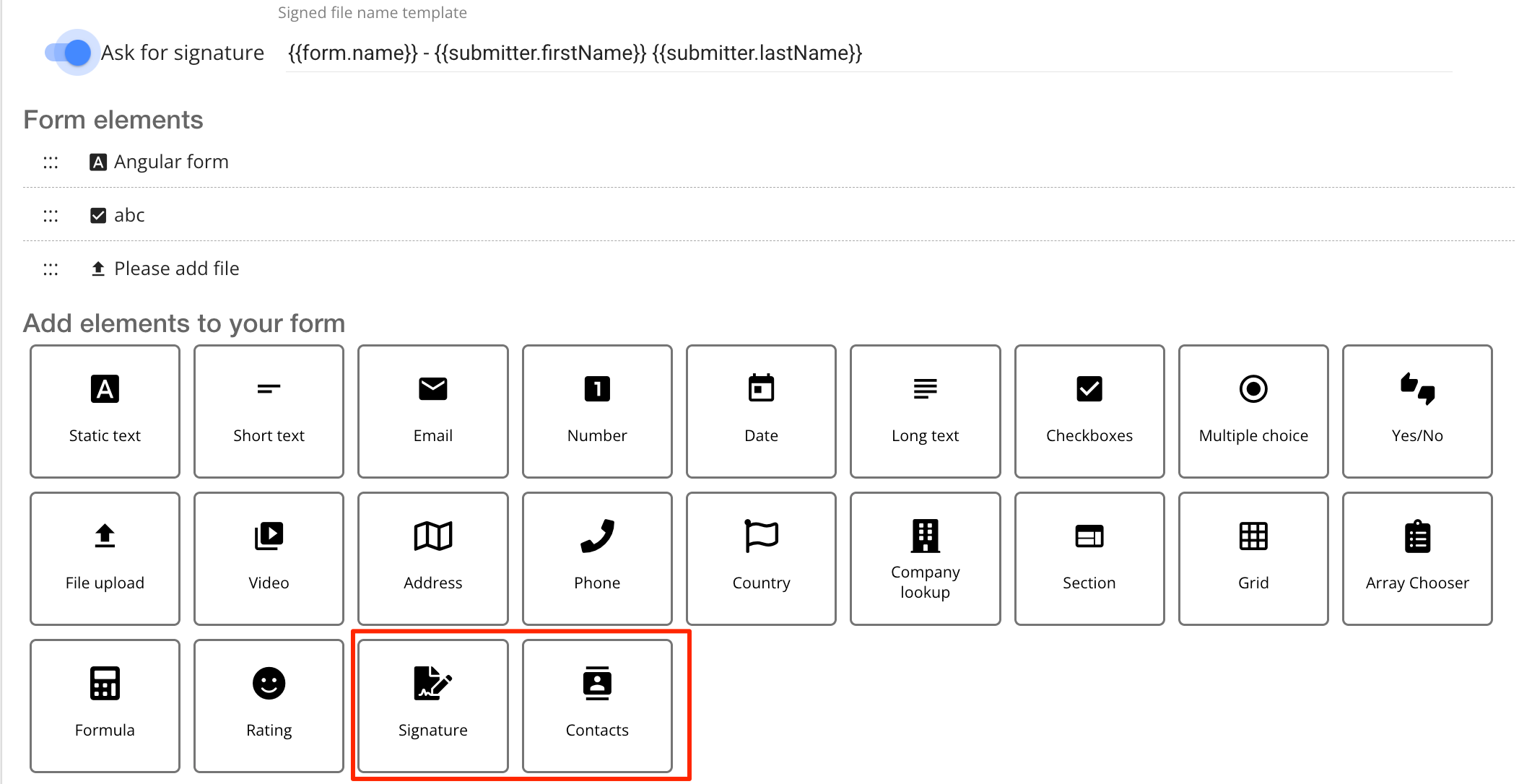Add a Date picker element
This screenshot has width=1532, height=784.
coord(761,411)
